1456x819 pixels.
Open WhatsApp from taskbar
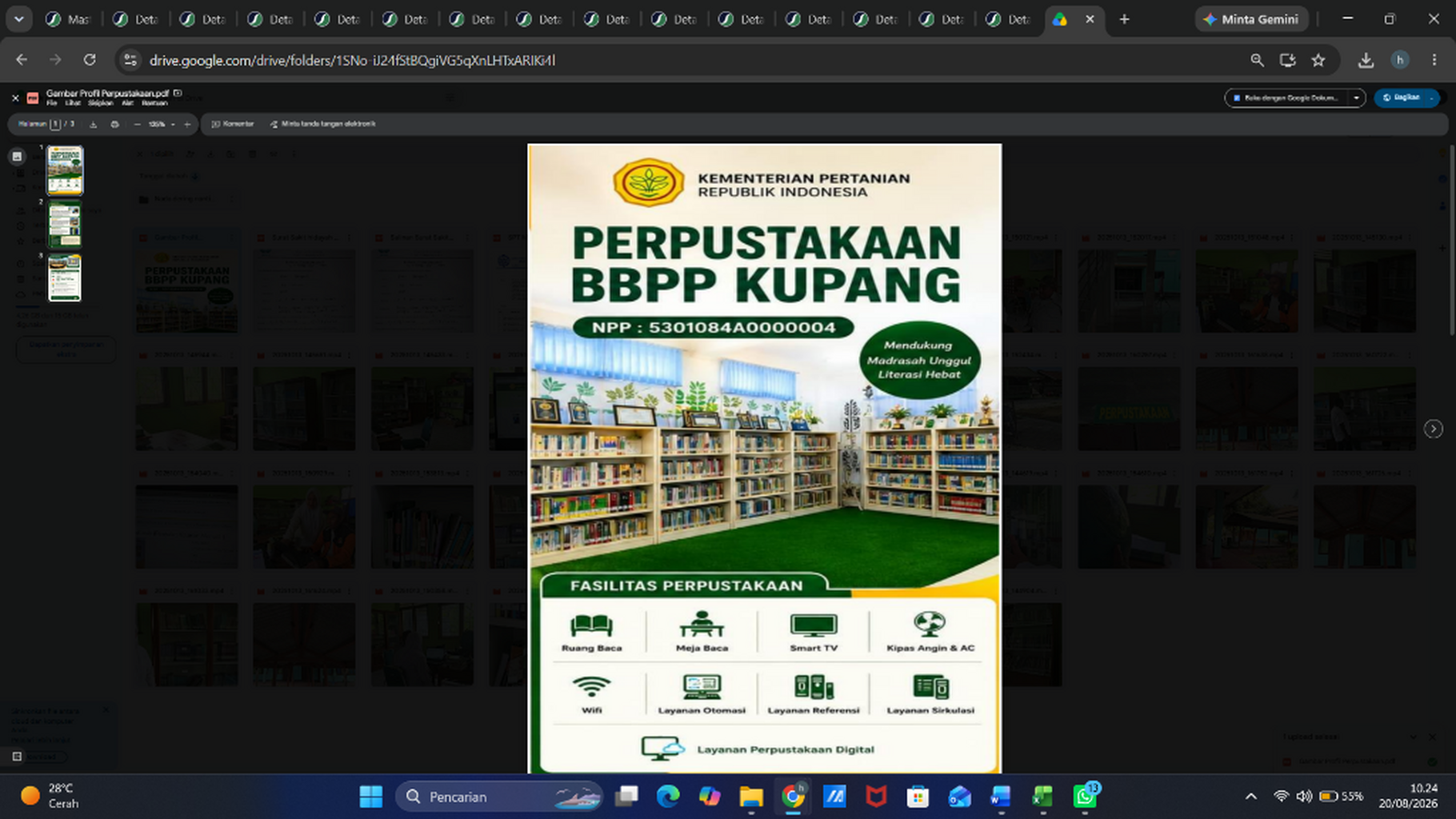1086,797
